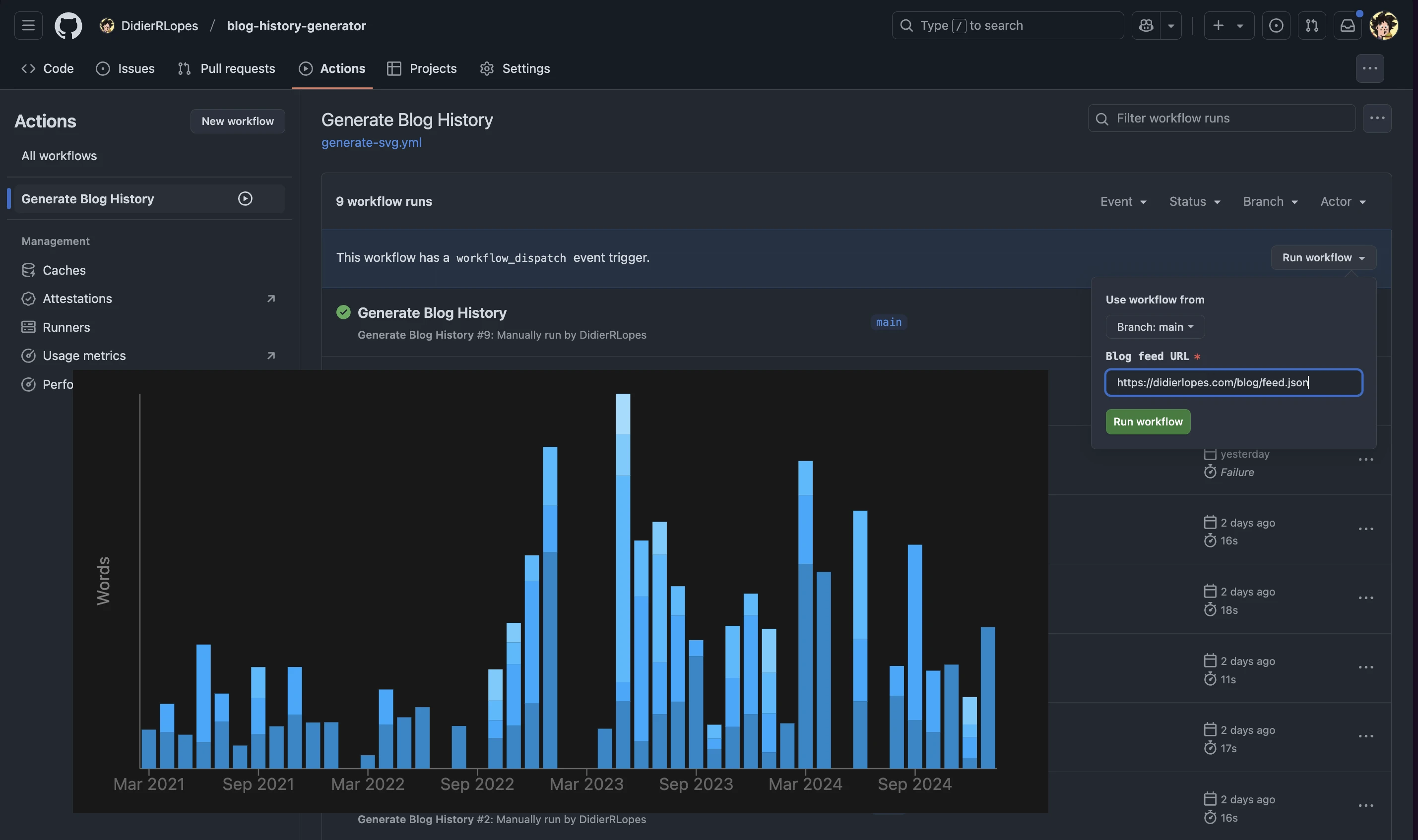Open the issues icon in top bar
Viewport: 1418px width, 840px height.
1276,25
